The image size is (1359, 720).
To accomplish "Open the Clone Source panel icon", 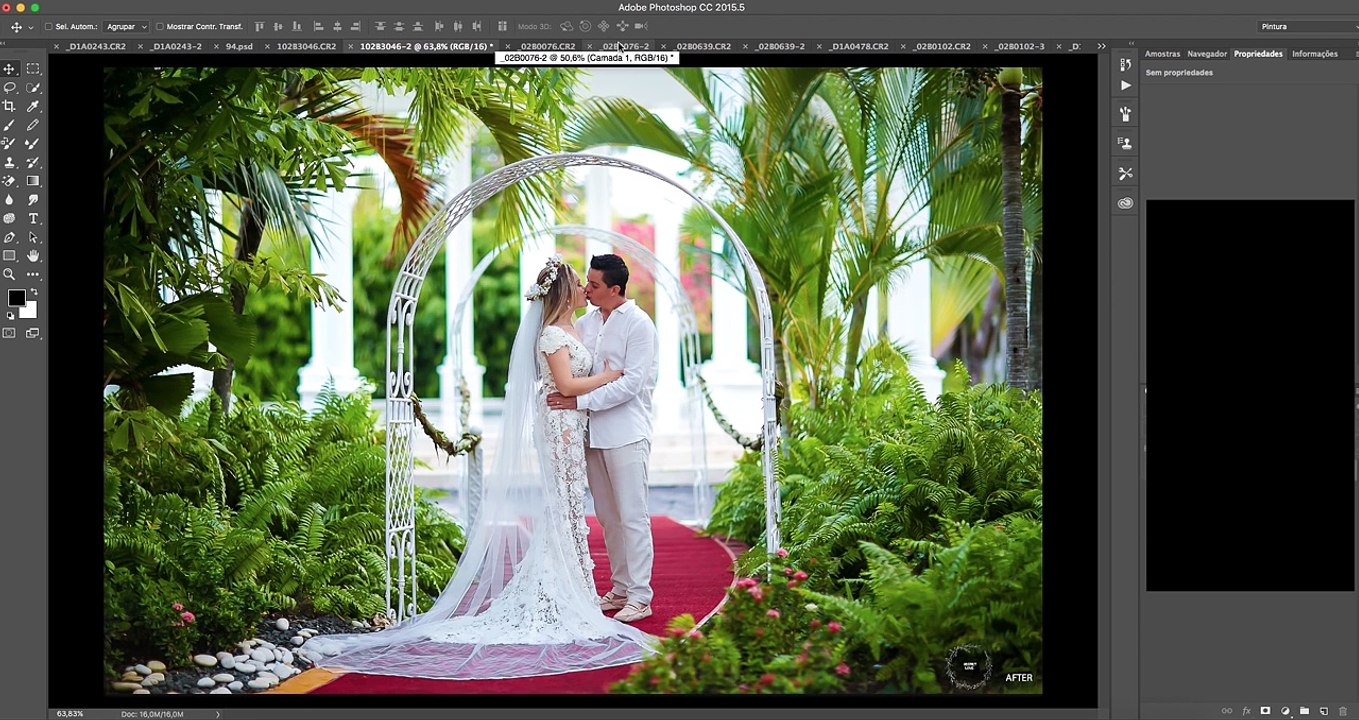I will coord(1125,143).
